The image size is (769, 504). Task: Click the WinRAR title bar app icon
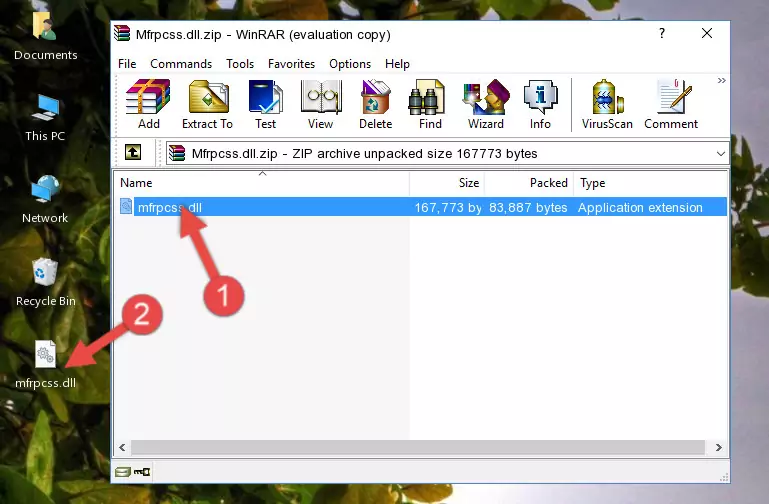[x=122, y=34]
